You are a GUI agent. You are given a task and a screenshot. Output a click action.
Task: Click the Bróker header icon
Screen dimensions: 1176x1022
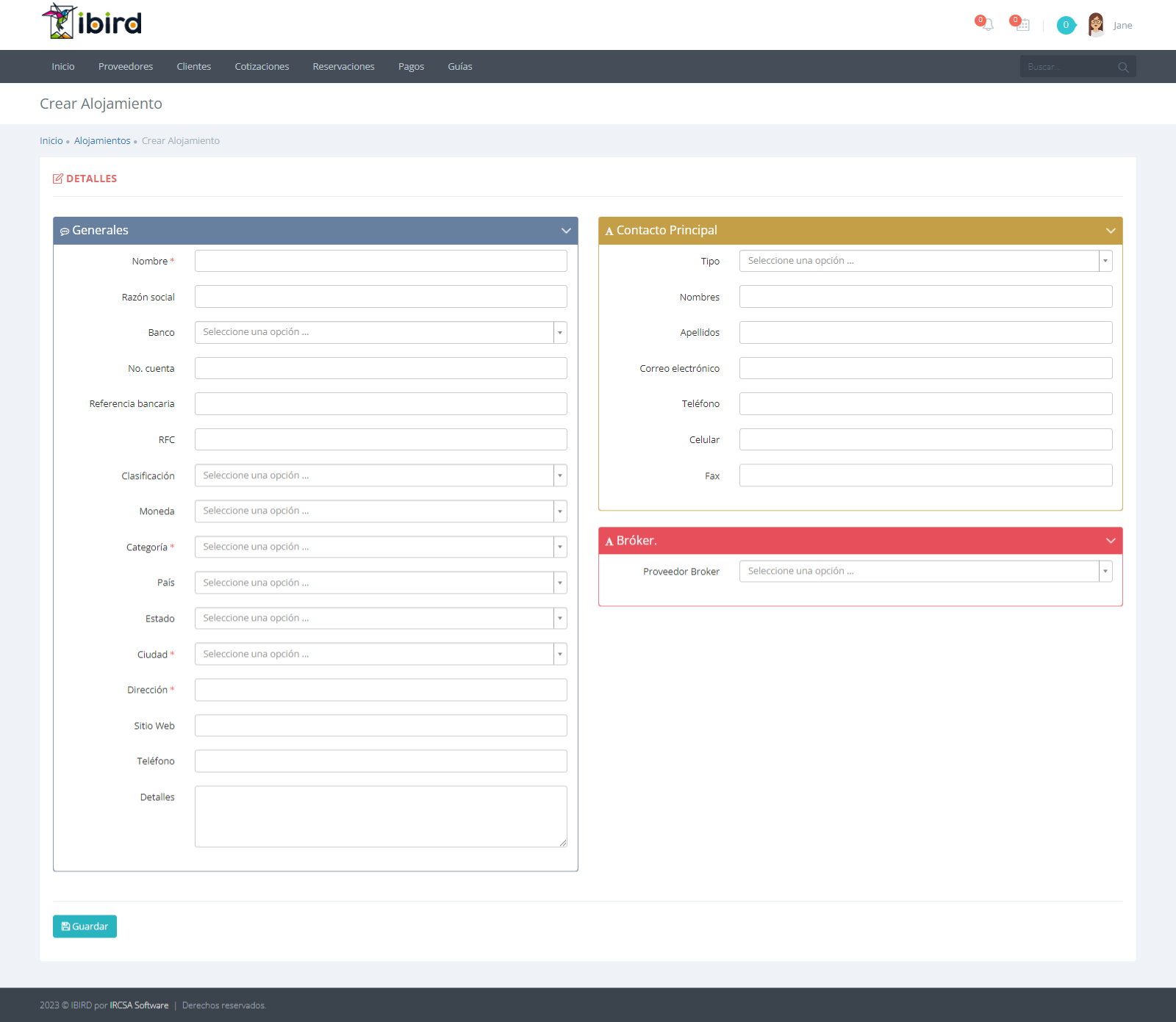pyautogui.click(x=609, y=541)
